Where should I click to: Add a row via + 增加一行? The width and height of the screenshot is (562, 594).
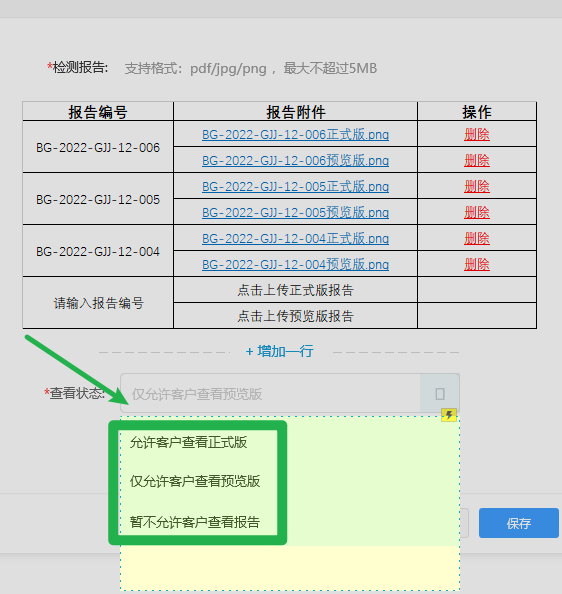click(x=279, y=351)
